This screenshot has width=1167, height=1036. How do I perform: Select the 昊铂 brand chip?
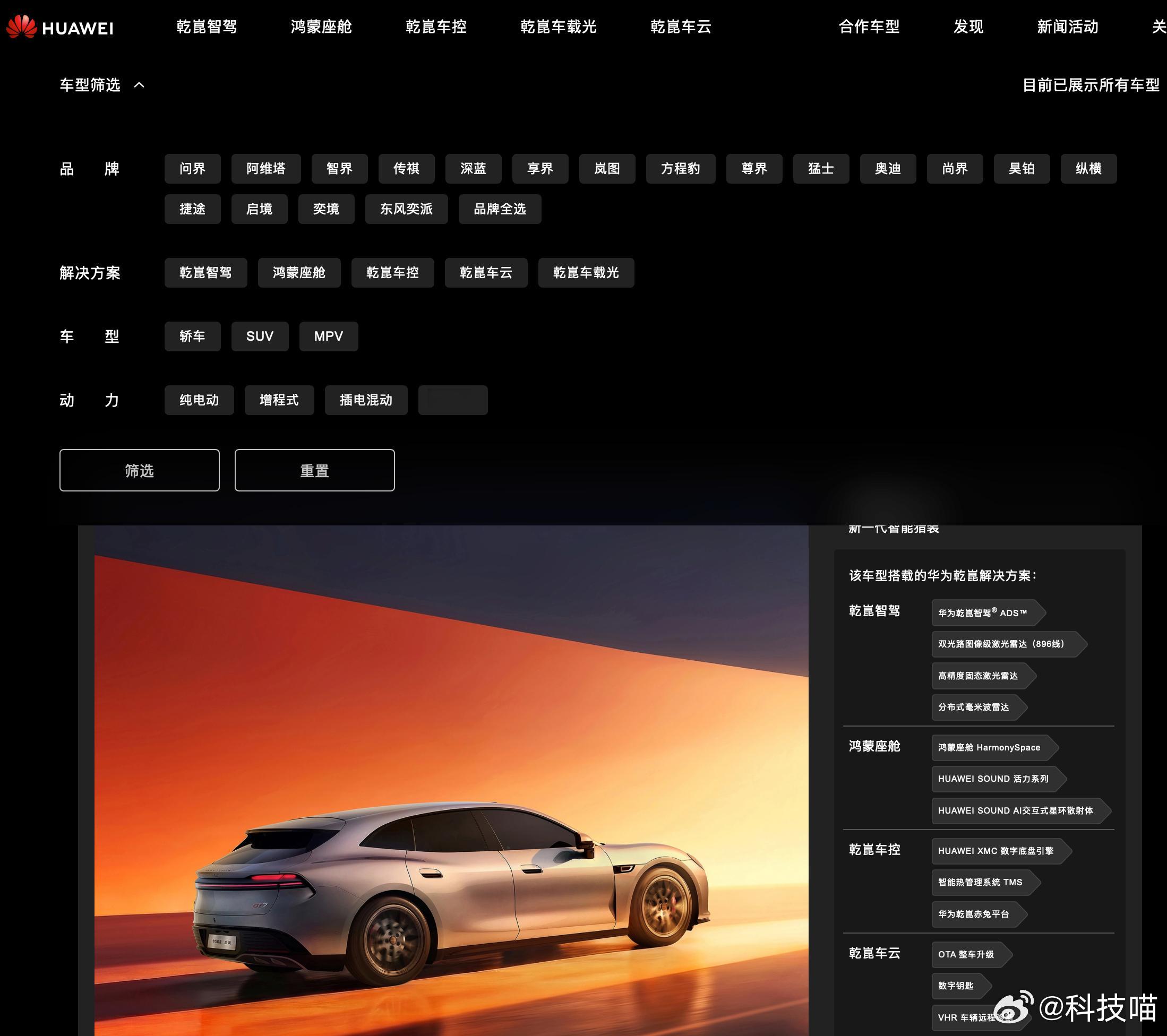click(x=1022, y=168)
